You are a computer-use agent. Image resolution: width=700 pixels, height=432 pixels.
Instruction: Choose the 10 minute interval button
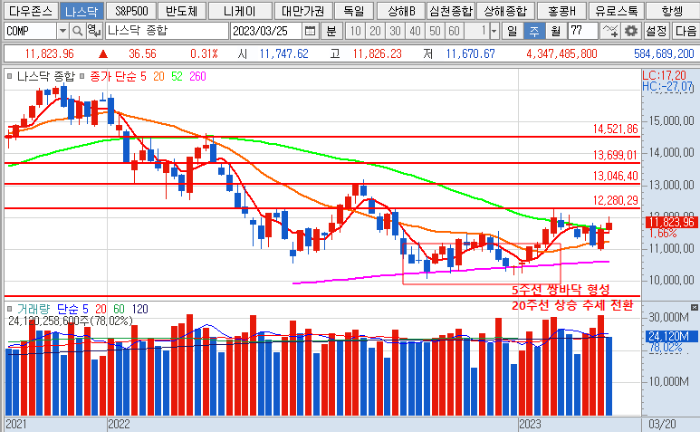coord(355,31)
